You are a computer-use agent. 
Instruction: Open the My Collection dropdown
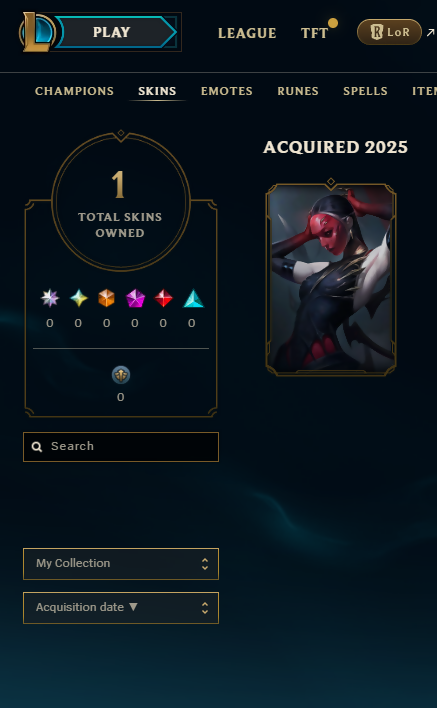click(121, 564)
